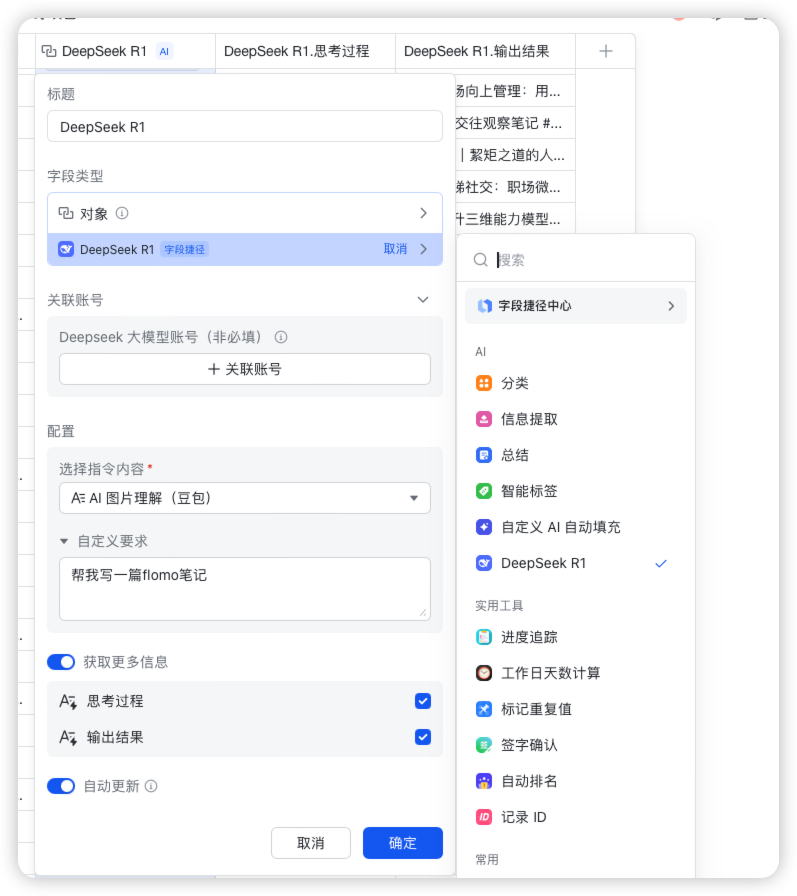Viewport: 797px width, 896px height.
Task: Choose the 信息提取 icon
Action: tap(483, 419)
